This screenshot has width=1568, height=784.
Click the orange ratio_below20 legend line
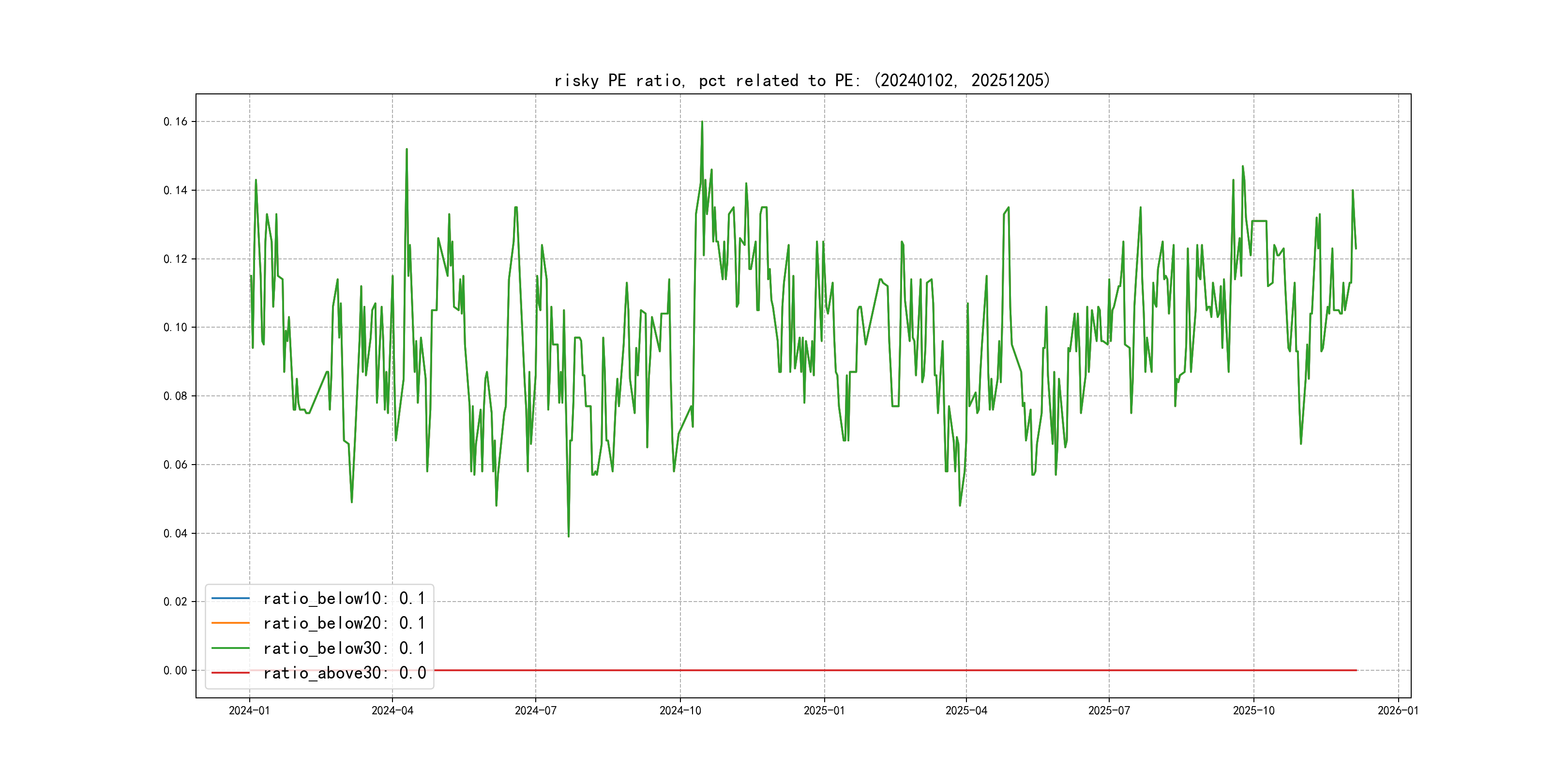click(x=230, y=623)
